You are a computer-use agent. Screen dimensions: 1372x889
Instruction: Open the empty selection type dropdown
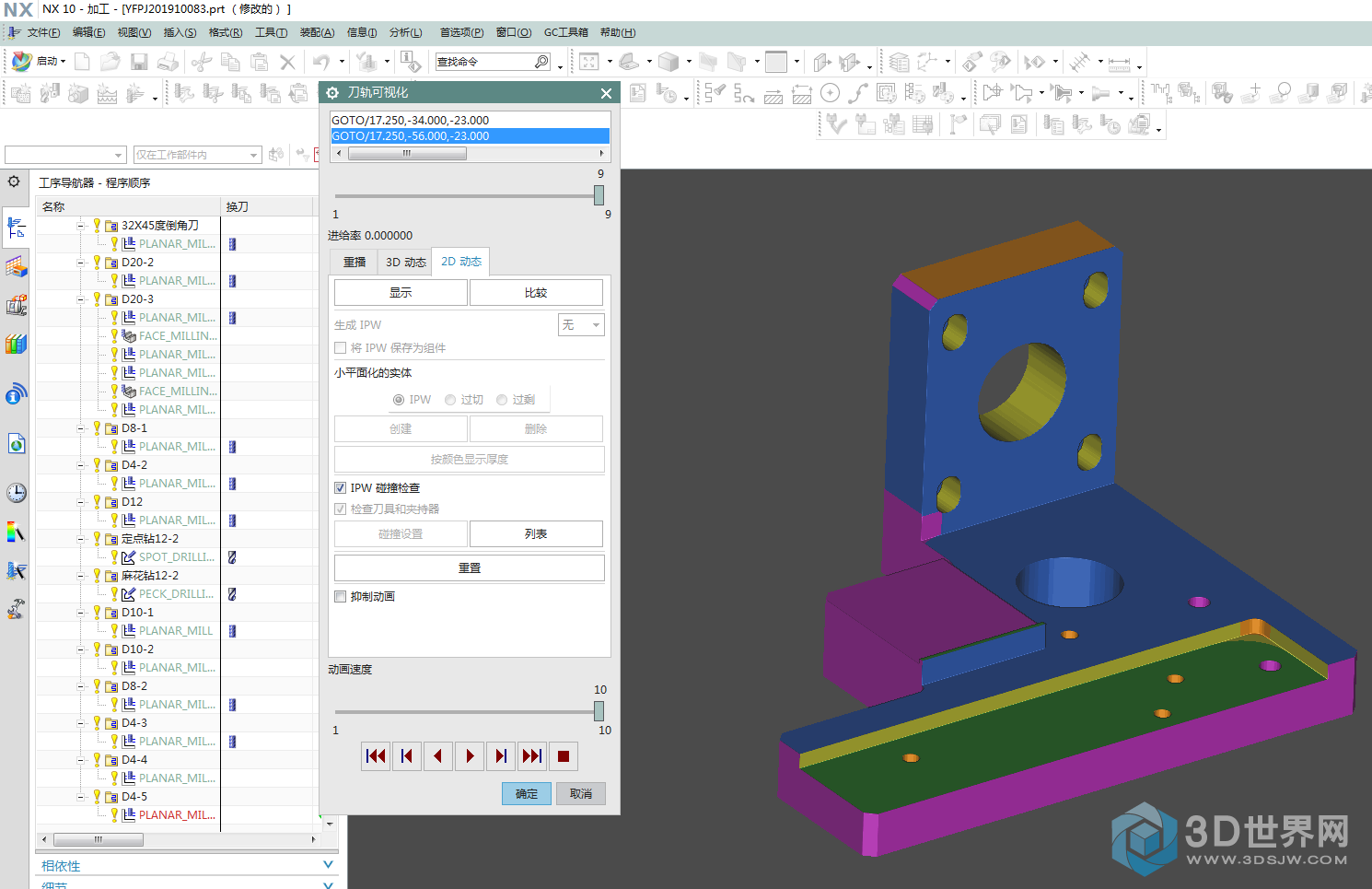pos(64,155)
